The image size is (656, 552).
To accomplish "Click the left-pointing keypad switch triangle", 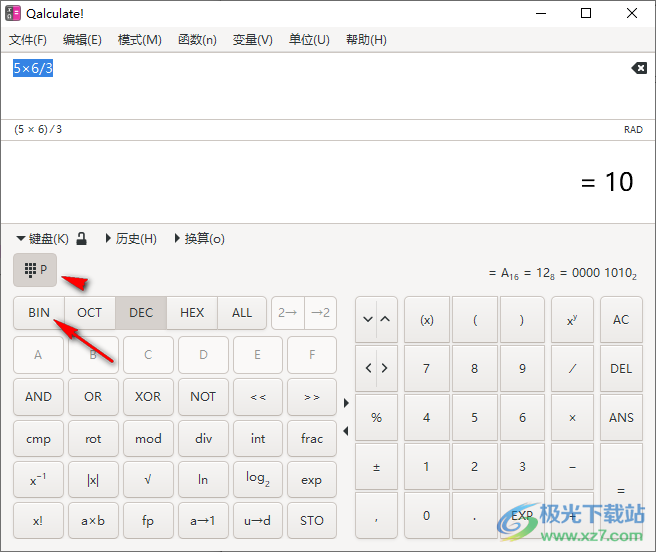I will click(x=346, y=431).
